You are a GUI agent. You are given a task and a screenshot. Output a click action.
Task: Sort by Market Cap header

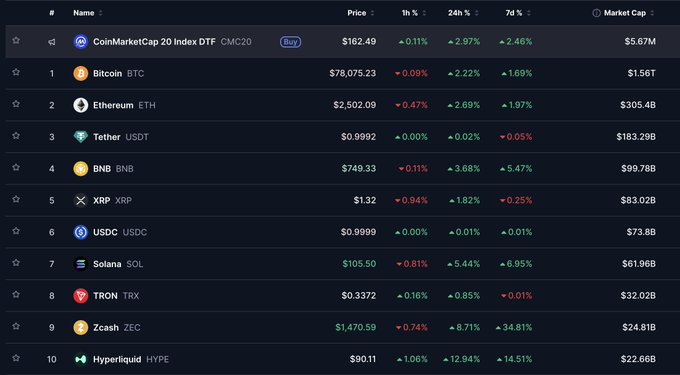[x=629, y=13]
